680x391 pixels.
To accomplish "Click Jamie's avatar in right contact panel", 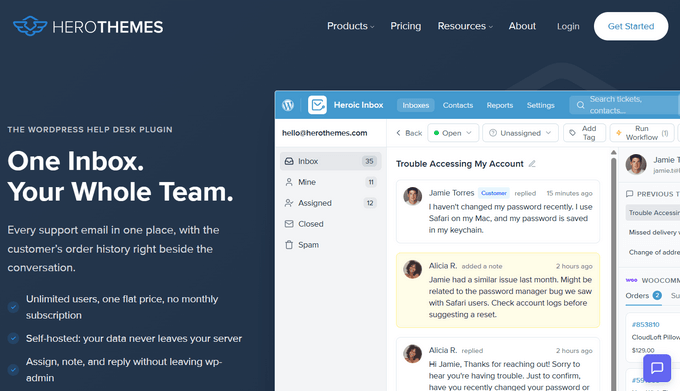I will pyautogui.click(x=636, y=164).
